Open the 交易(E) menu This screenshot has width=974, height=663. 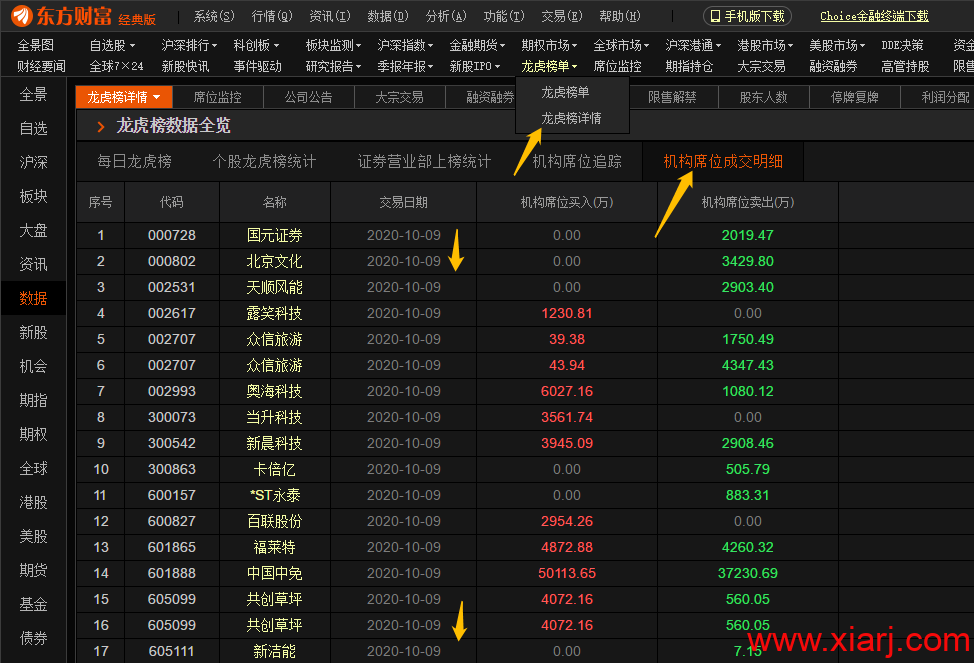tap(562, 16)
